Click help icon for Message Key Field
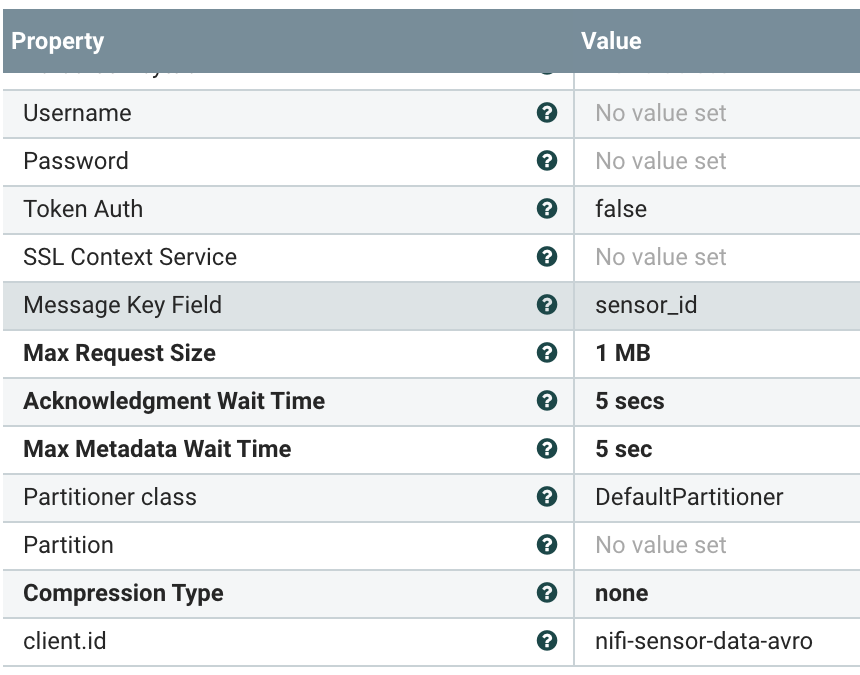The width and height of the screenshot is (860, 675). pyautogui.click(x=546, y=305)
